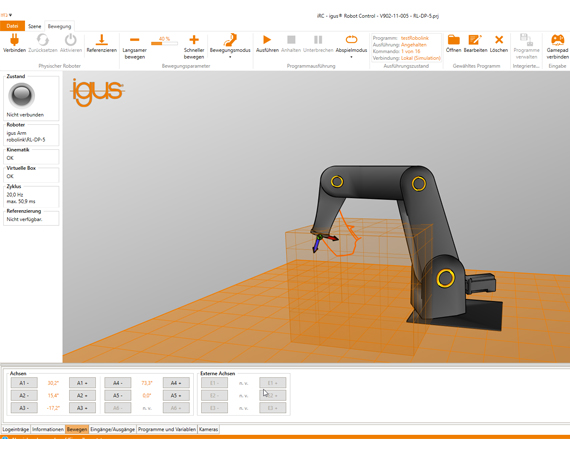
Task: Switch to the Szene ribbon tab
Action: (35, 26)
